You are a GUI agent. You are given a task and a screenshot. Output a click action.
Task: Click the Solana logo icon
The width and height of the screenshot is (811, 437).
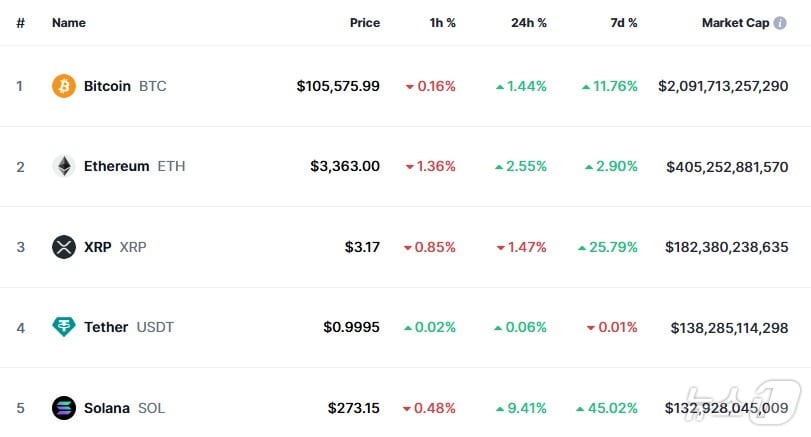[x=64, y=408]
